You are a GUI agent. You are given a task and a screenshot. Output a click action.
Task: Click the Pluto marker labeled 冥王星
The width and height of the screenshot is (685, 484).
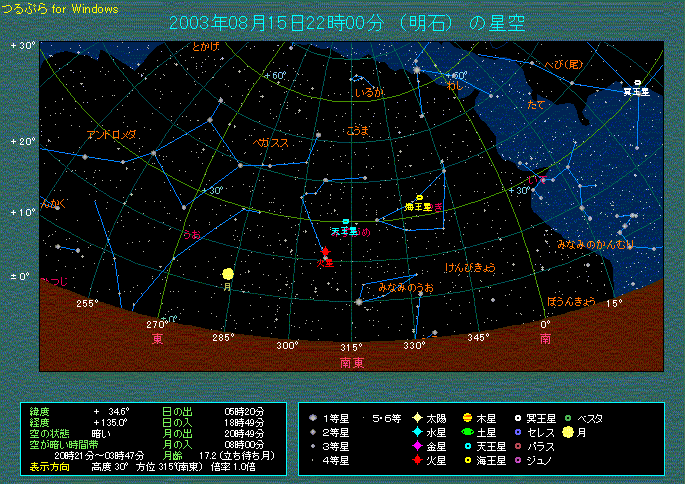(637, 83)
